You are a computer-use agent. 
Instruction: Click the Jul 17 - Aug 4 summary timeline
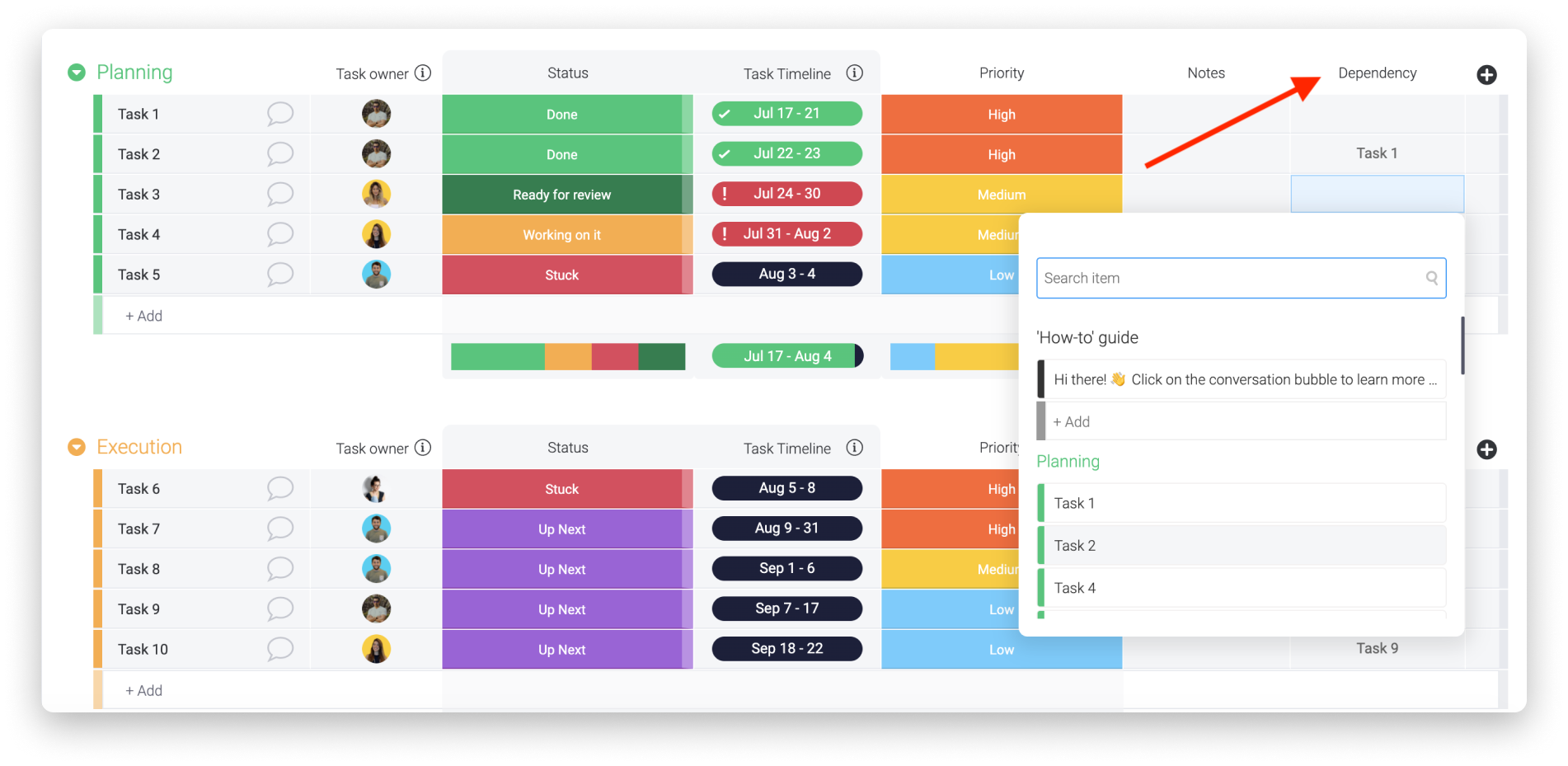(x=787, y=356)
